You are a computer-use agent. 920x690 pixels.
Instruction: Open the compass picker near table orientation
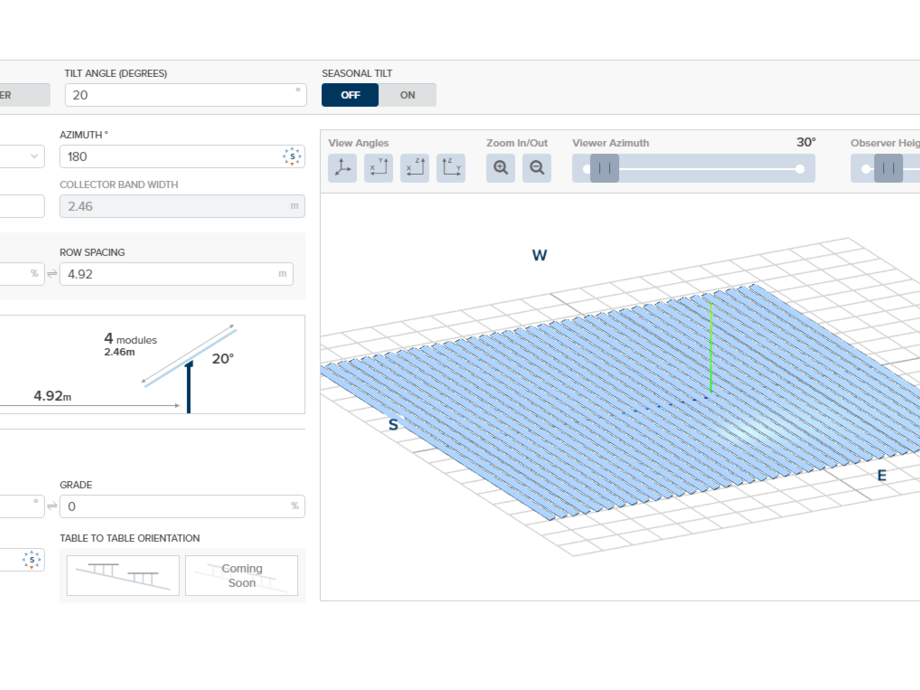[x=32, y=560]
